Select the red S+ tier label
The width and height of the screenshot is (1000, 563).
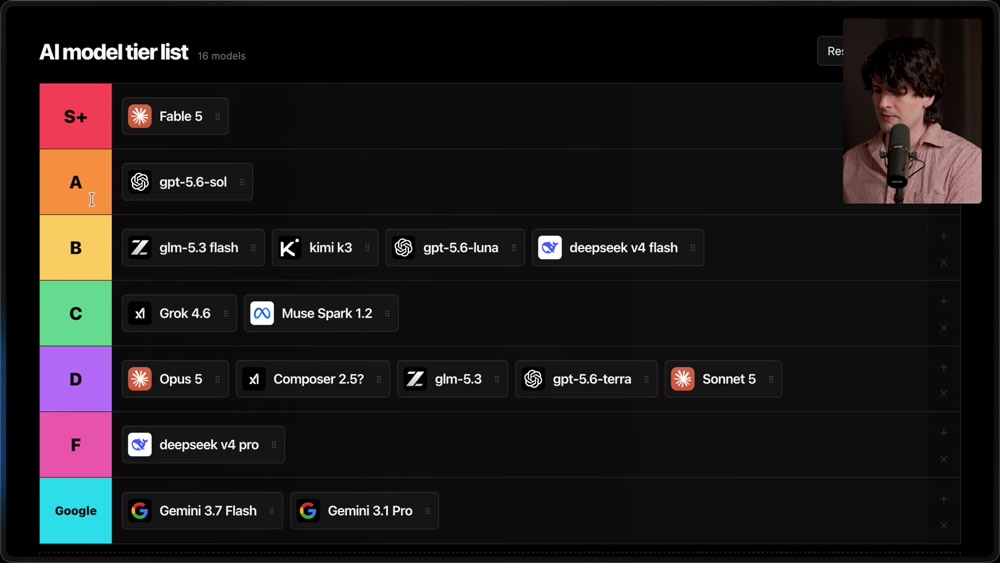75,116
